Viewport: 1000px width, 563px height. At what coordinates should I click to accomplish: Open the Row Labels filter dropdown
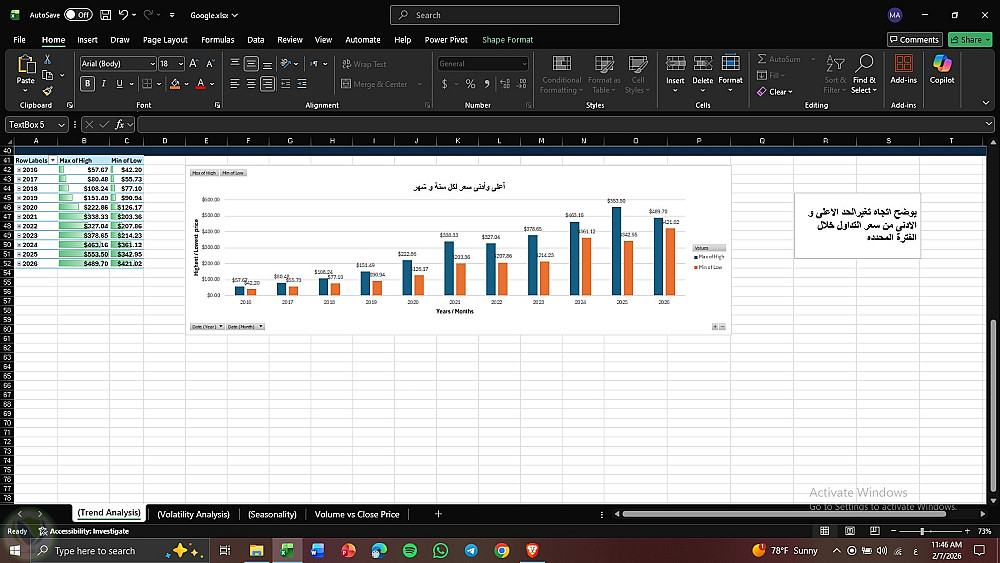click(53, 161)
